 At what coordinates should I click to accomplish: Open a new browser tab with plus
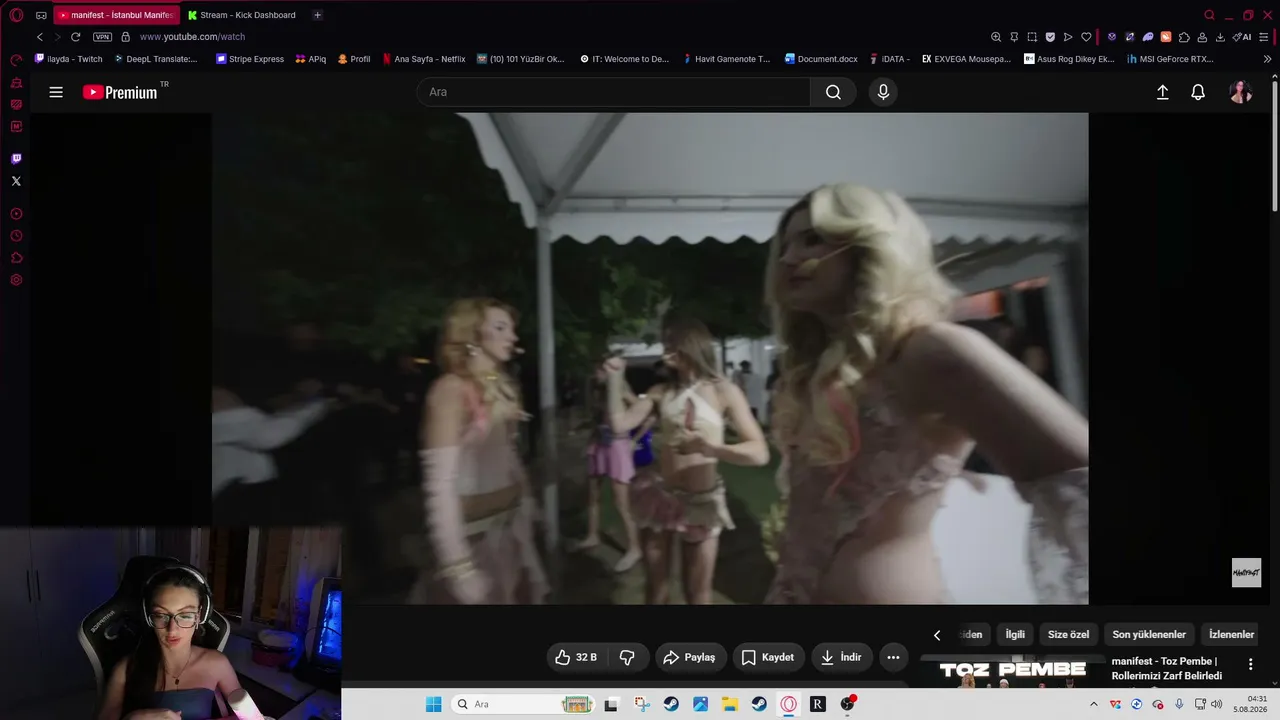[x=317, y=15]
